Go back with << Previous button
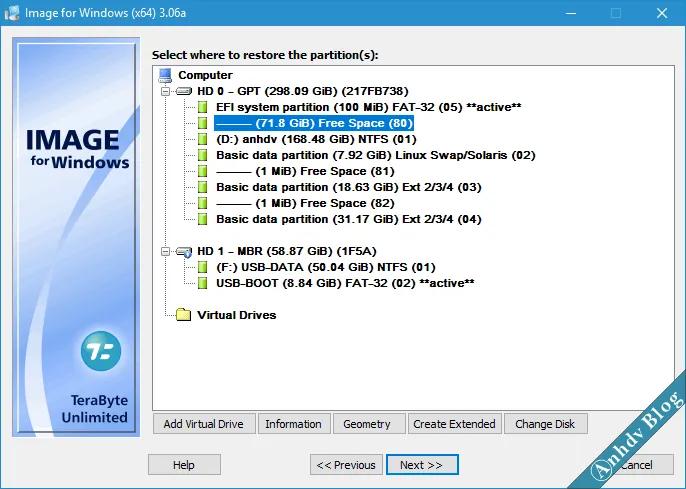Screen dimensions: 686x489 tap(346, 465)
